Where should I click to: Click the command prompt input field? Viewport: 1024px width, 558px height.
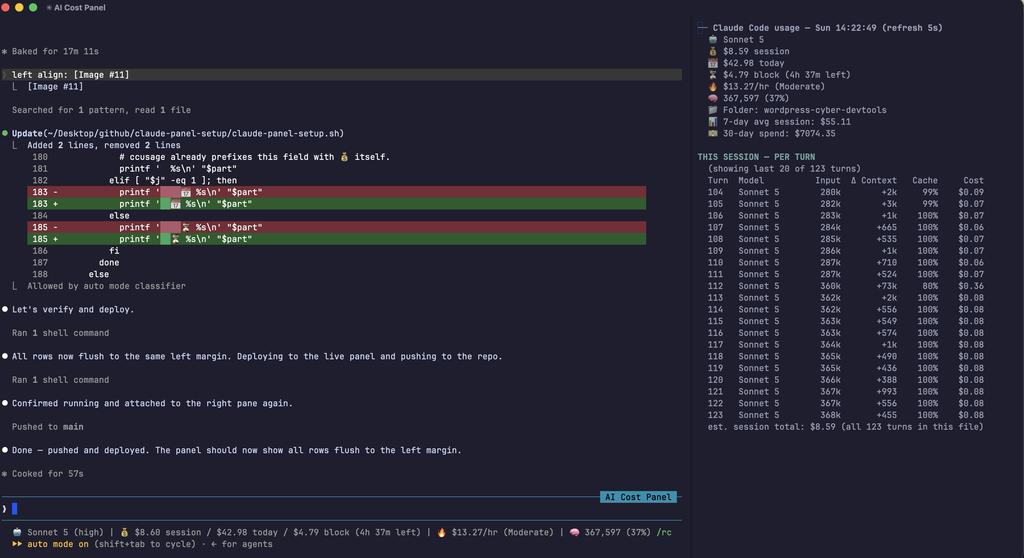[342, 508]
